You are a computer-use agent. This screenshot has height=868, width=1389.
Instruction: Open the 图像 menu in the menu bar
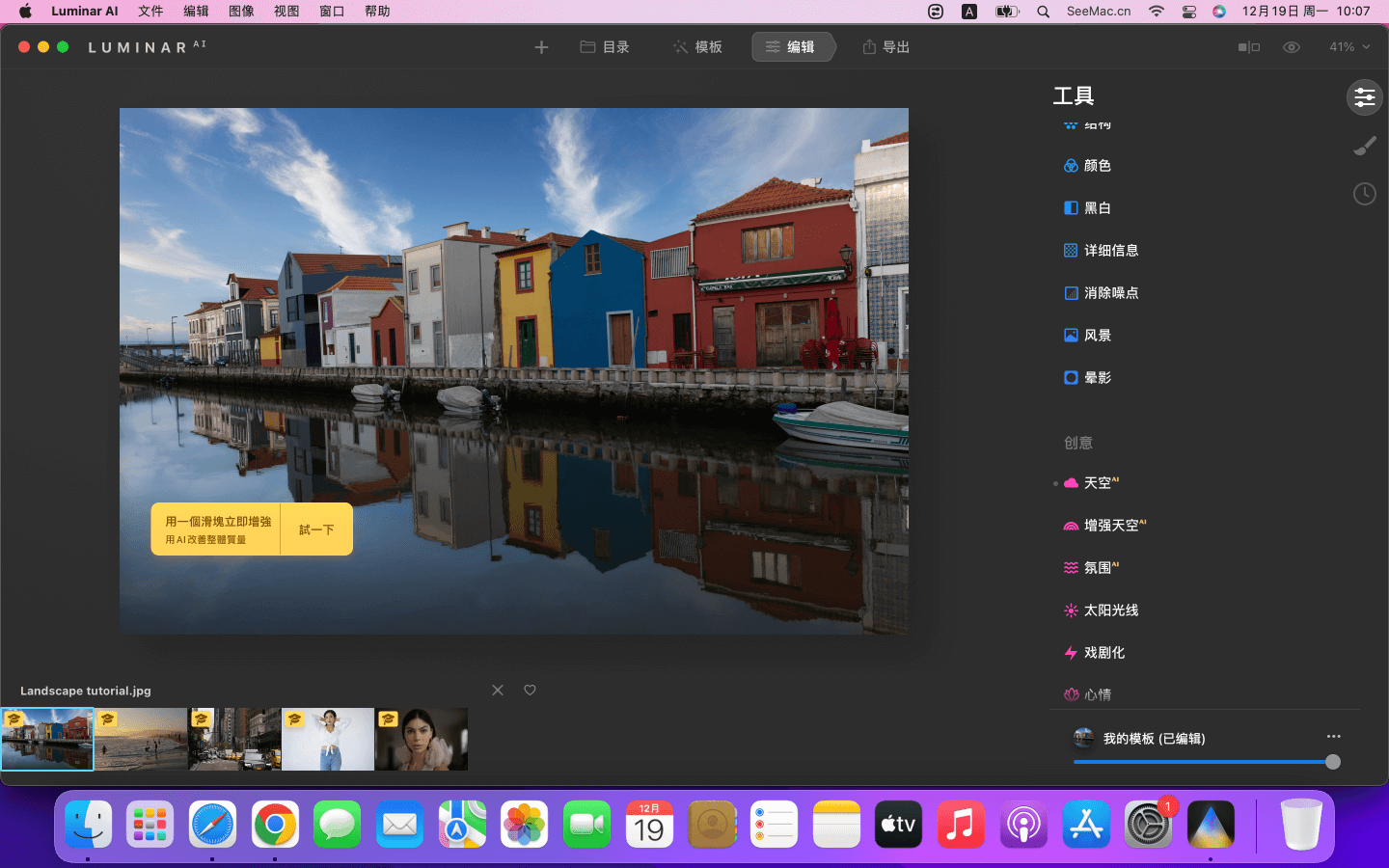click(241, 12)
